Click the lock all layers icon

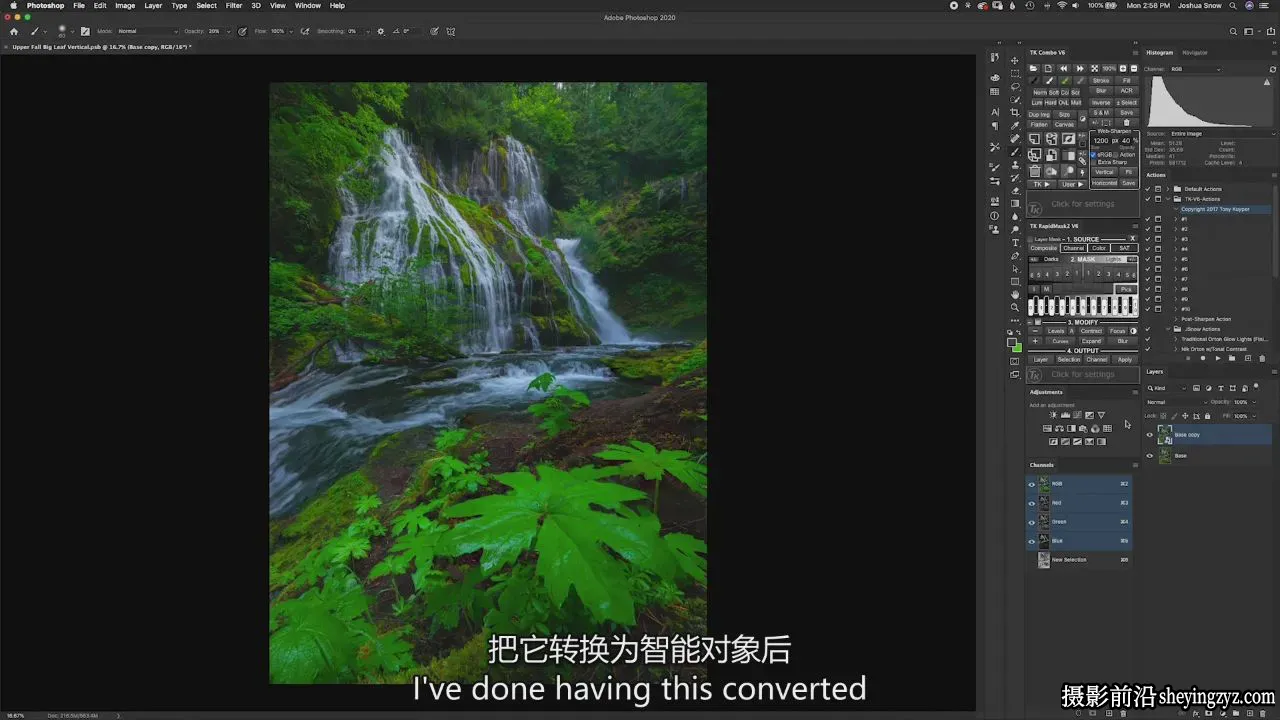coord(1207,416)
